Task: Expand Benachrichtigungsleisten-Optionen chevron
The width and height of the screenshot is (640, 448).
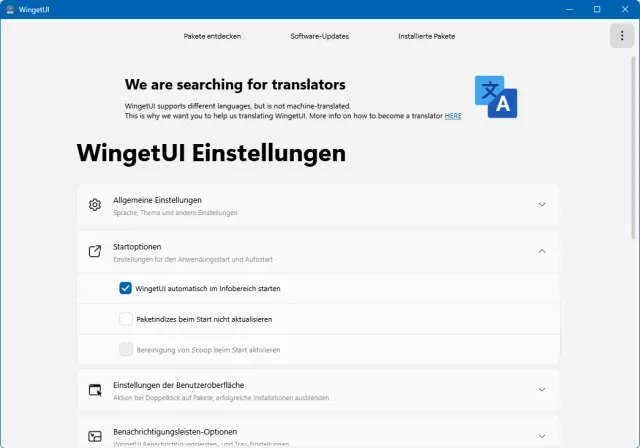Action: [x=542, y=436]
